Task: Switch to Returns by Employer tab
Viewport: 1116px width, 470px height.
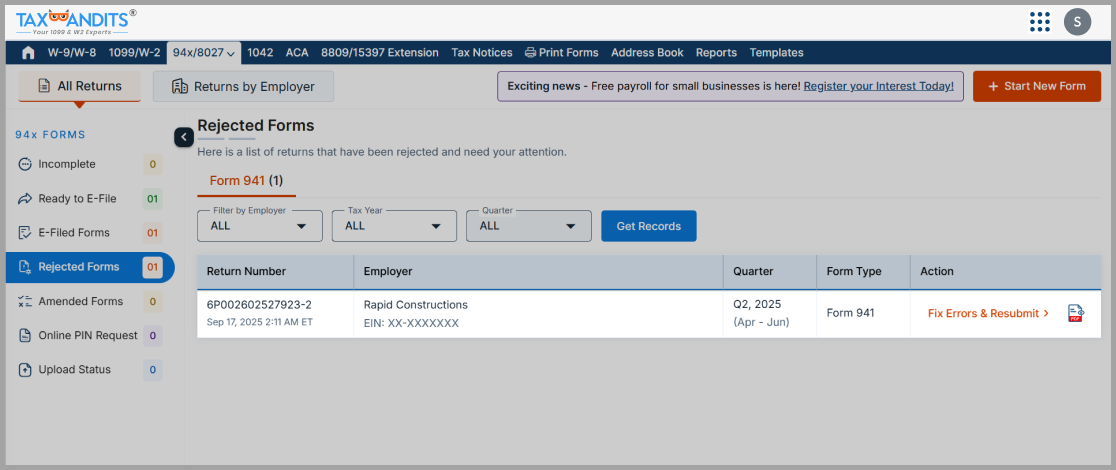Action: point(243,86)
